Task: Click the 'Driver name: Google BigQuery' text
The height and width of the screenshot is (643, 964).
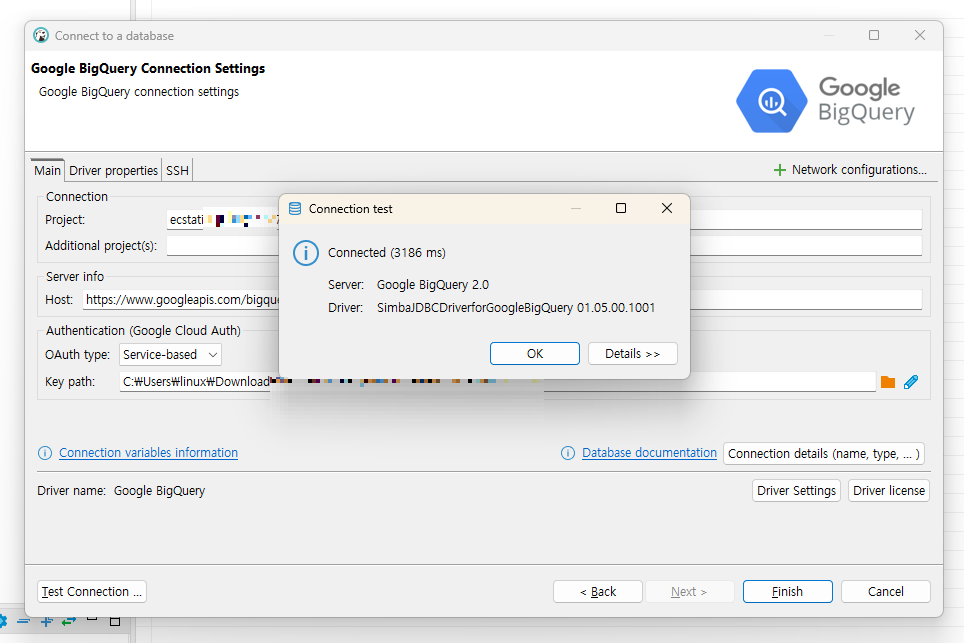Action: coord(121,491)
